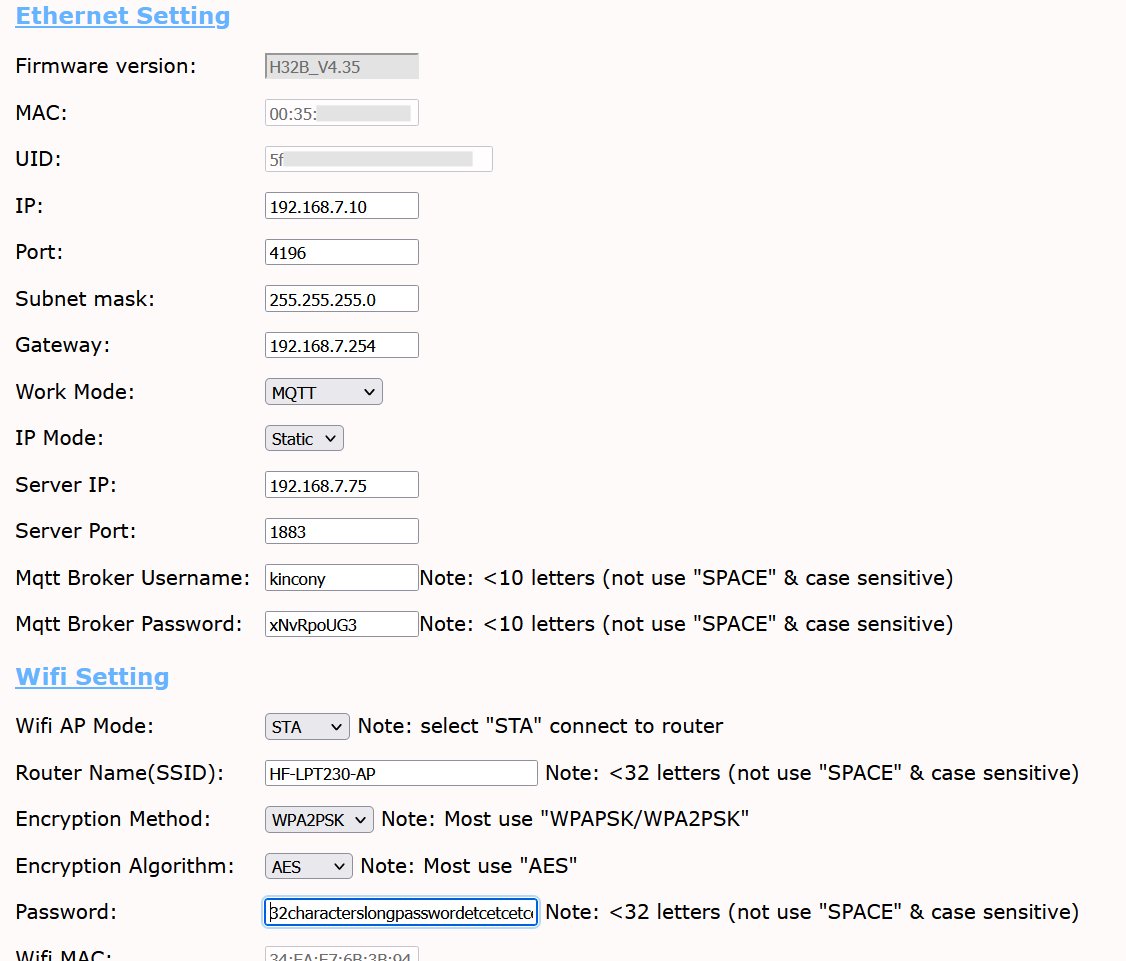Click the UID field

click(378, 159)
